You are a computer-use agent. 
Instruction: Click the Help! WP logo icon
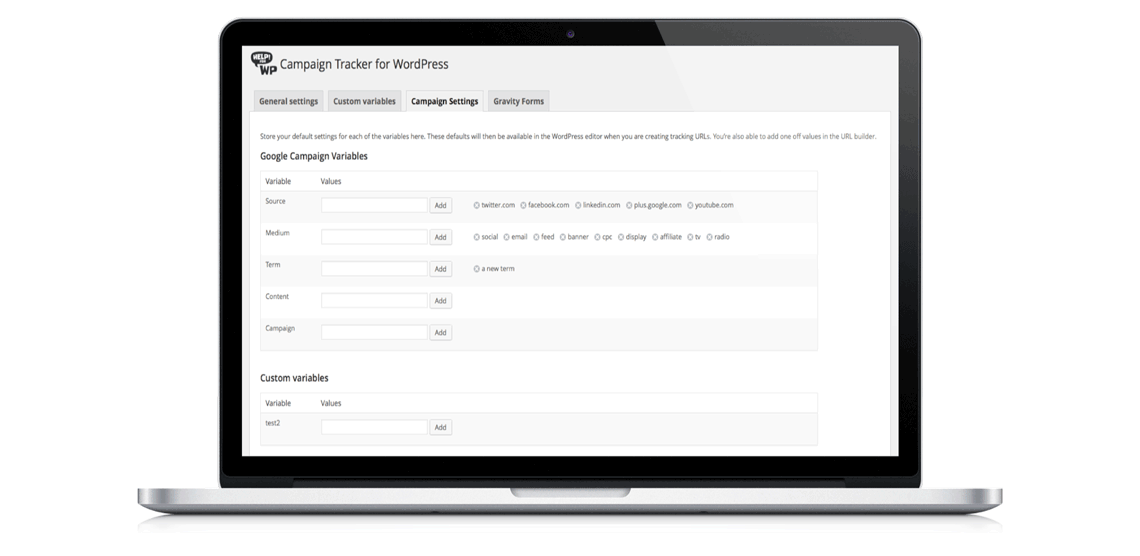pos(264,63)
